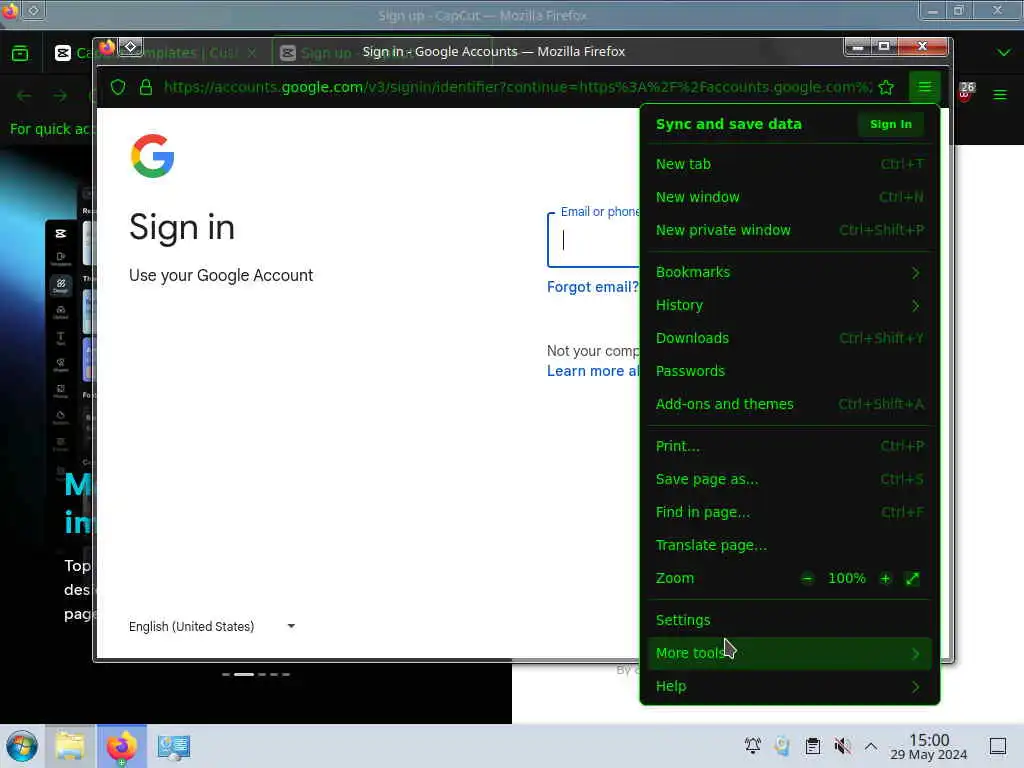Image resolution: width=1024 pixels, height=768 pixels.
Task: Click the taskbar clock 15:00
Action: 929,747
